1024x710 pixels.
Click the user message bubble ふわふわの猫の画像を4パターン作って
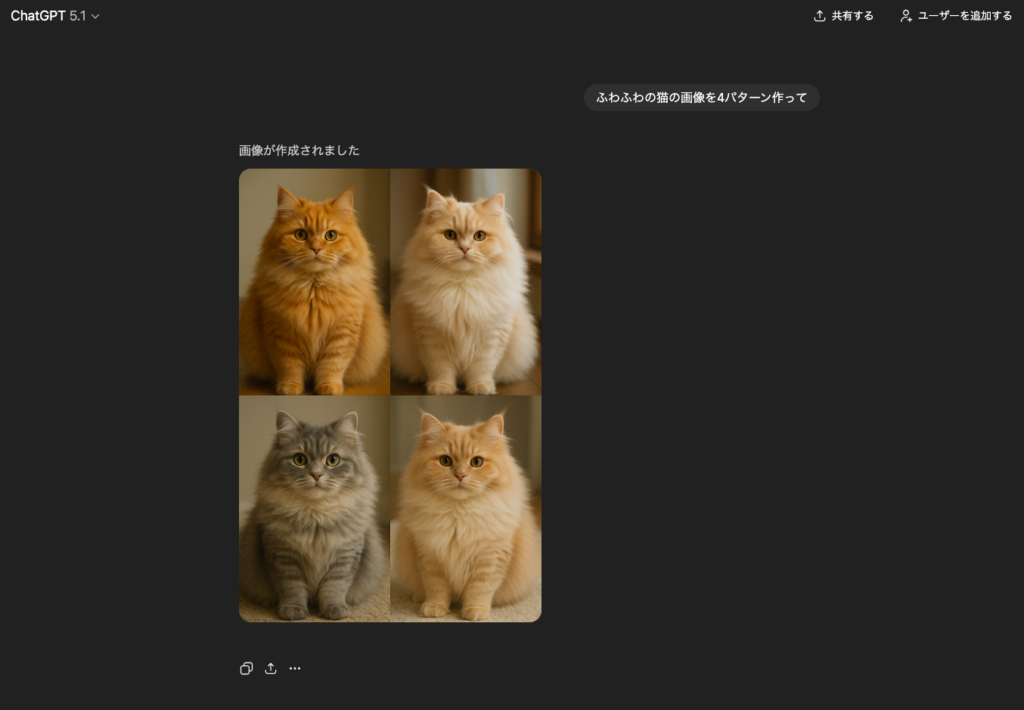pos(700,97)
